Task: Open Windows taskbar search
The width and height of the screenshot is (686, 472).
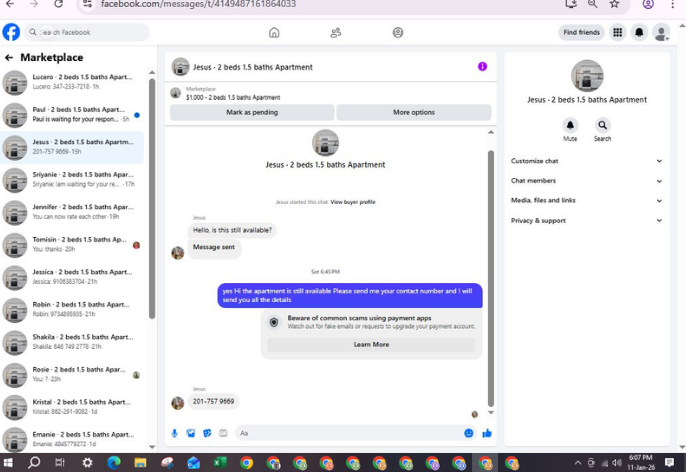Action: click(34, 463)
